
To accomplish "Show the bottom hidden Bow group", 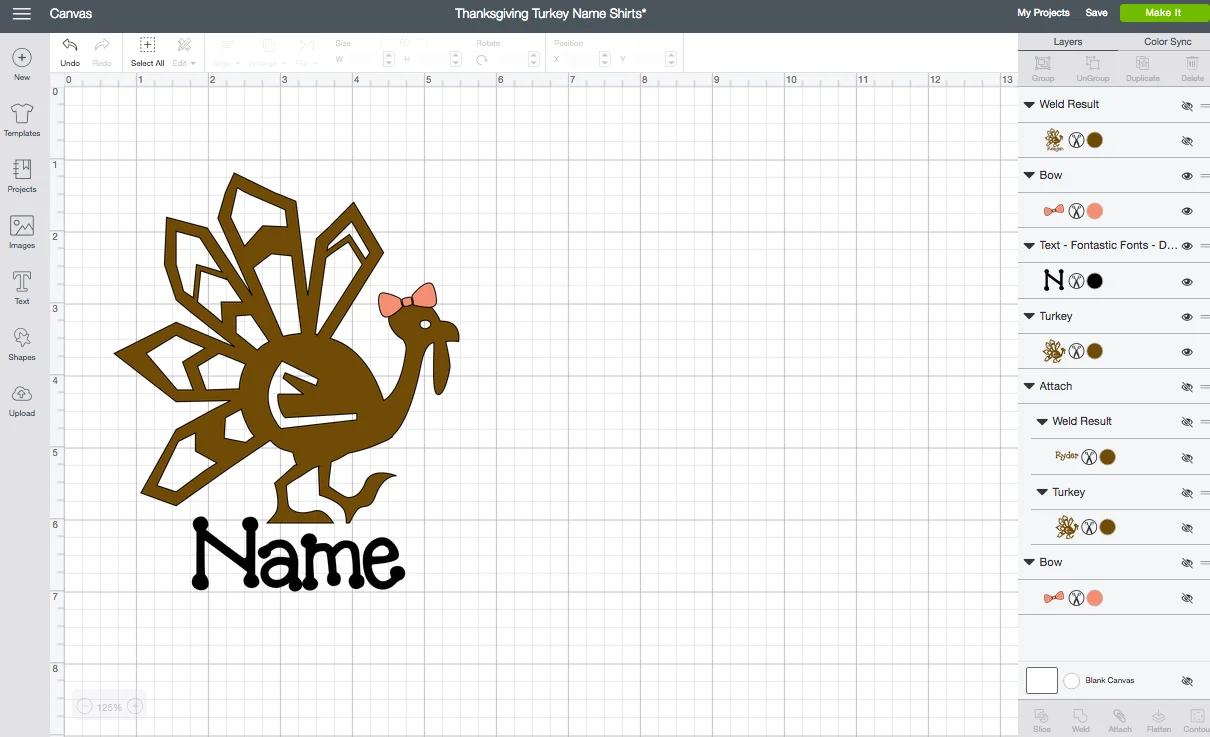I will [1187, 563].
